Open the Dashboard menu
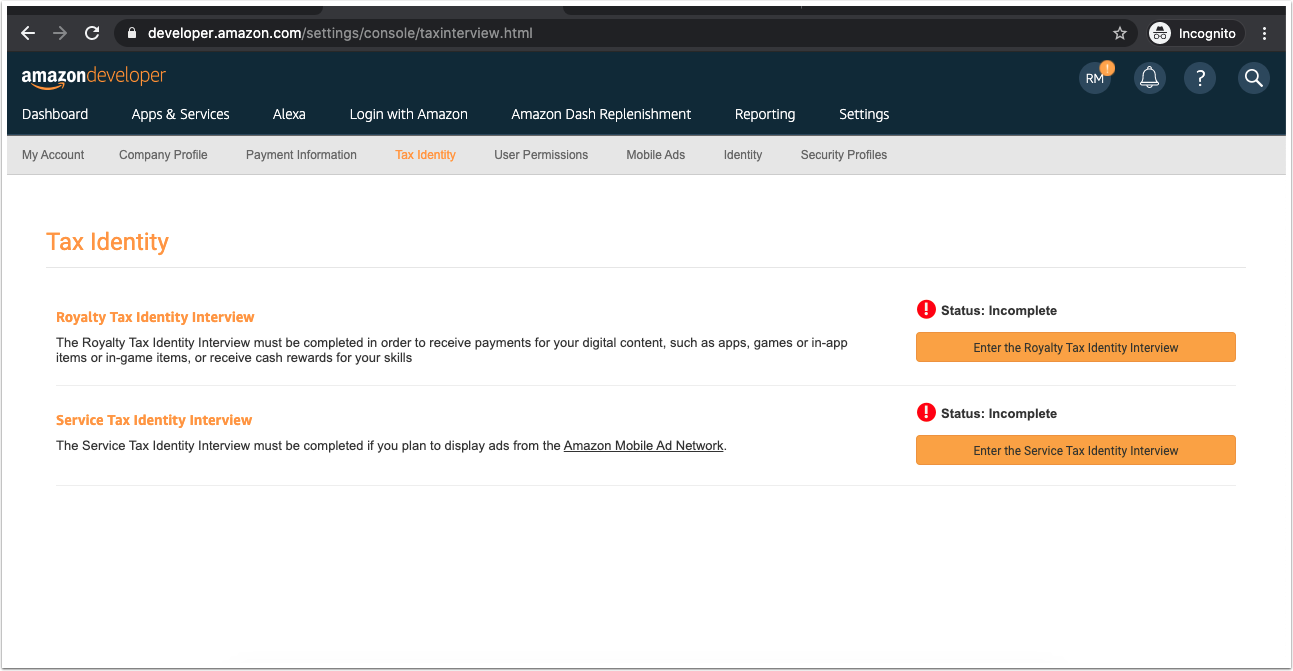Screen dimensions: 1293x671 tap(55, 114)
